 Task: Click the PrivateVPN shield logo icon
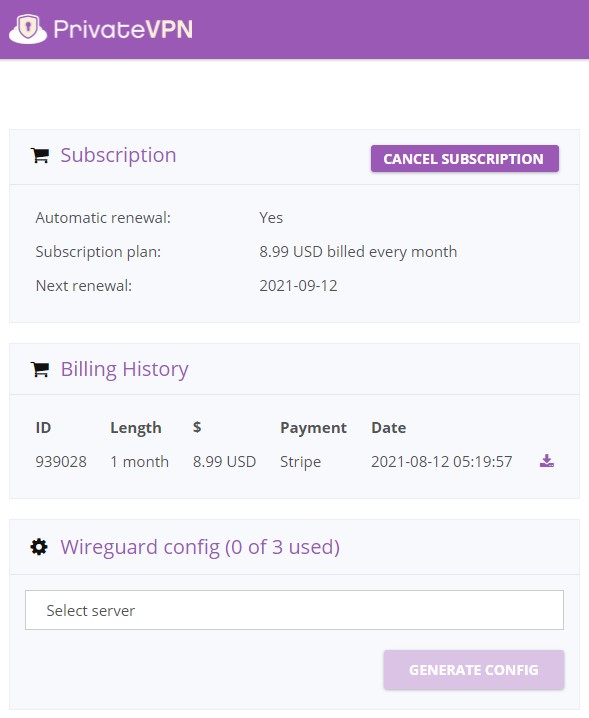[x=28, y=29]
